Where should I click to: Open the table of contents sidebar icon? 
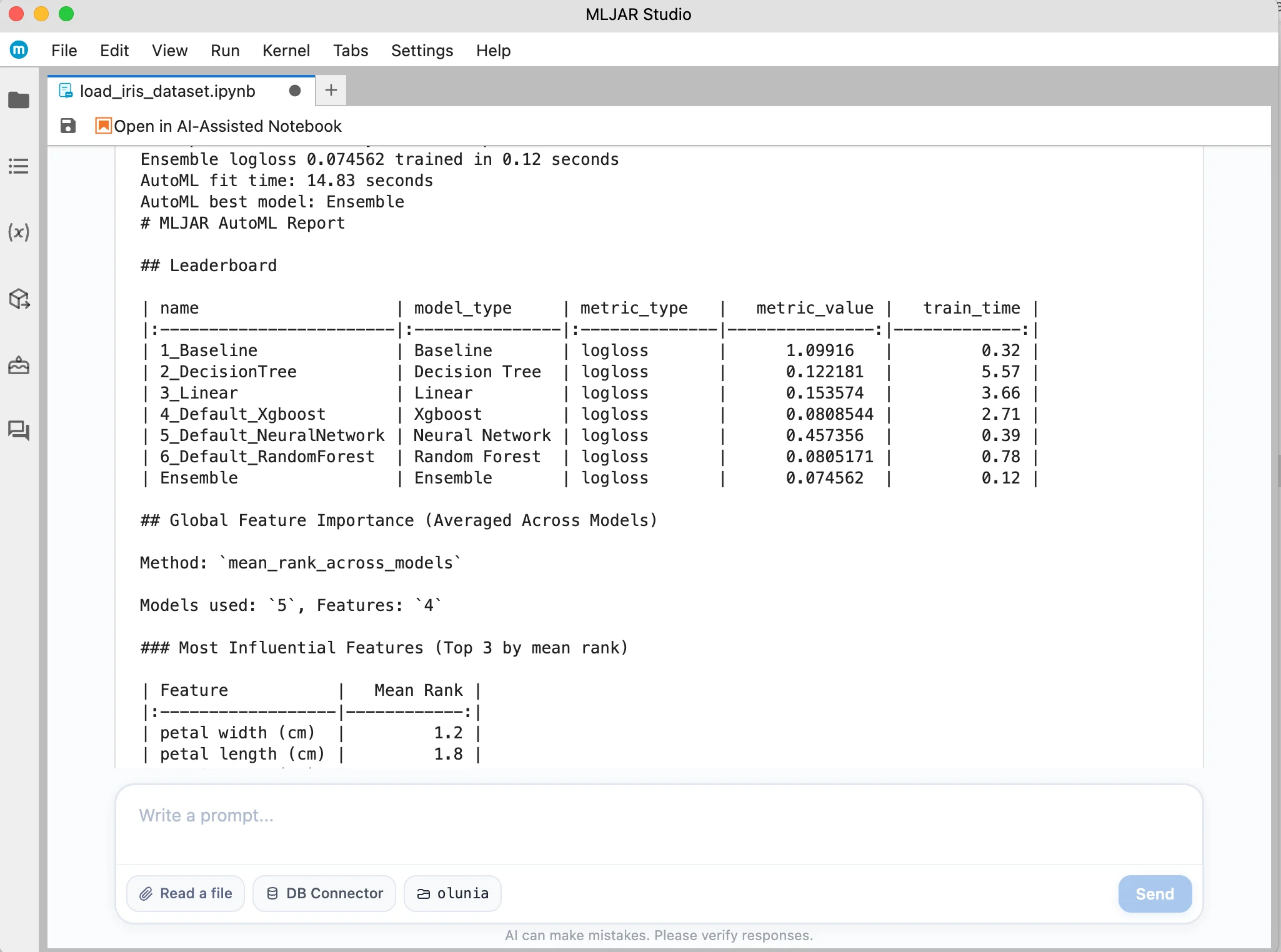[x=19, y=166]
